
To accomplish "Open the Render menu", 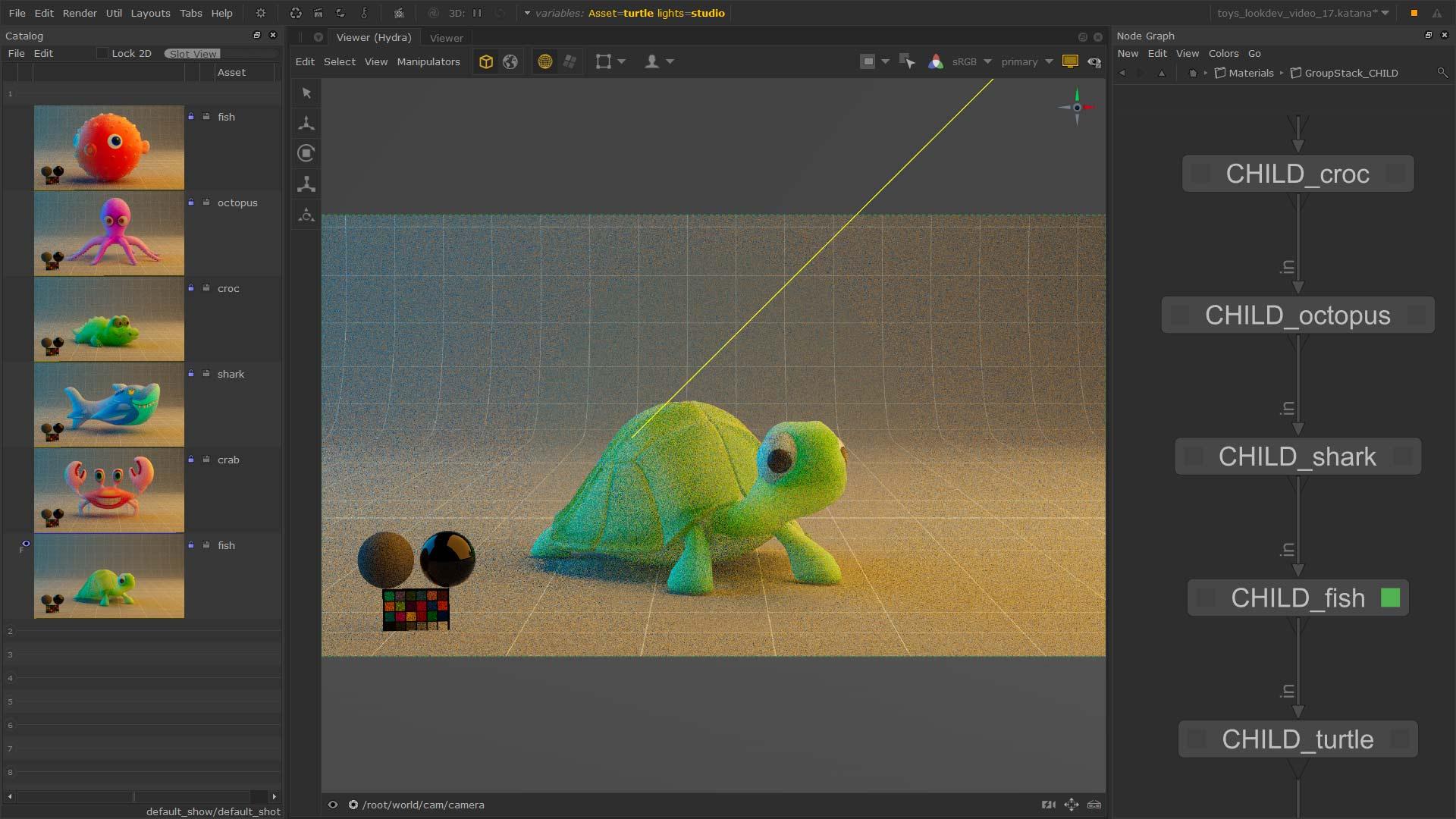I will click(80, 13).
